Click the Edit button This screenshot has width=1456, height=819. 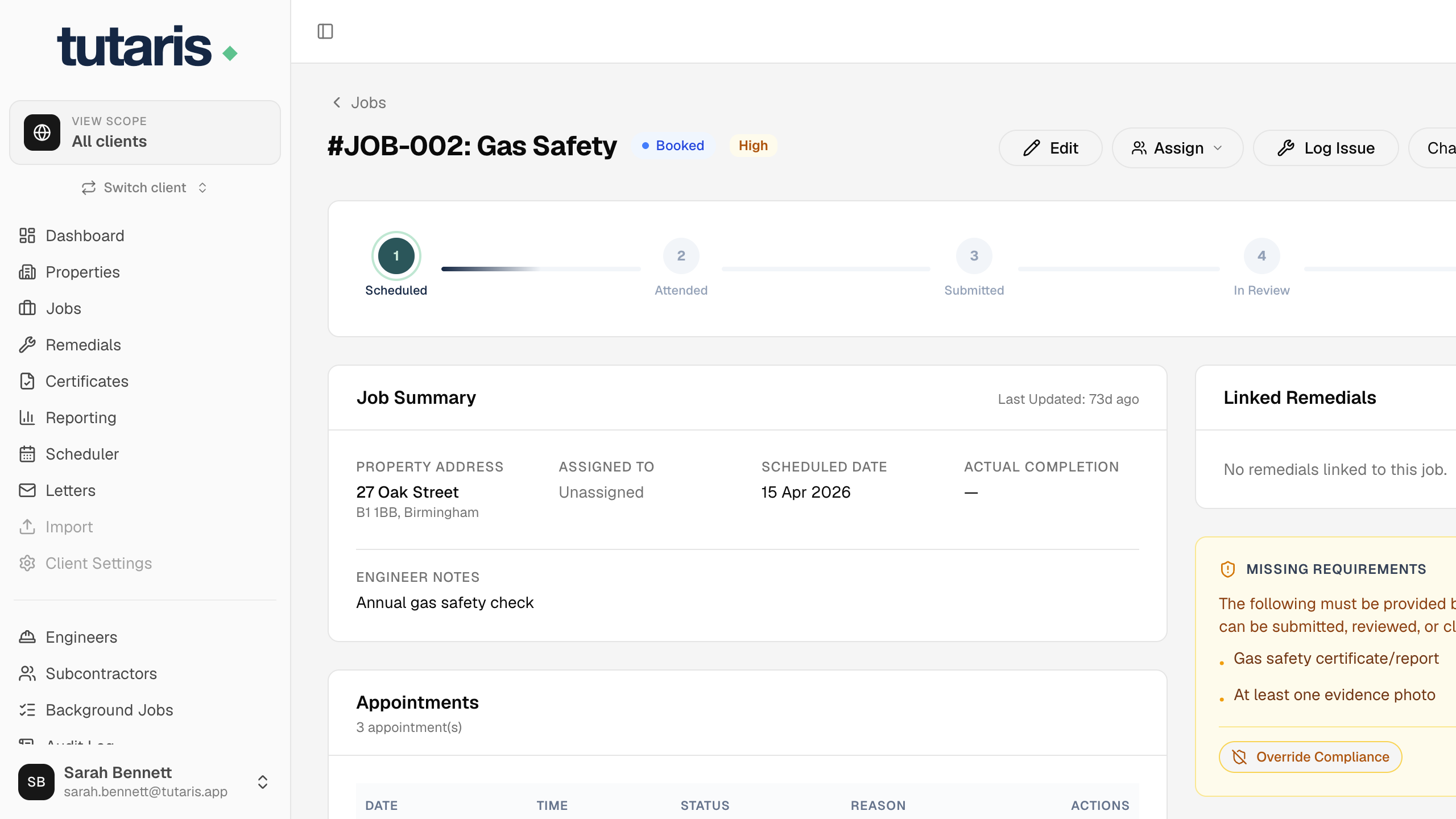1050,148
